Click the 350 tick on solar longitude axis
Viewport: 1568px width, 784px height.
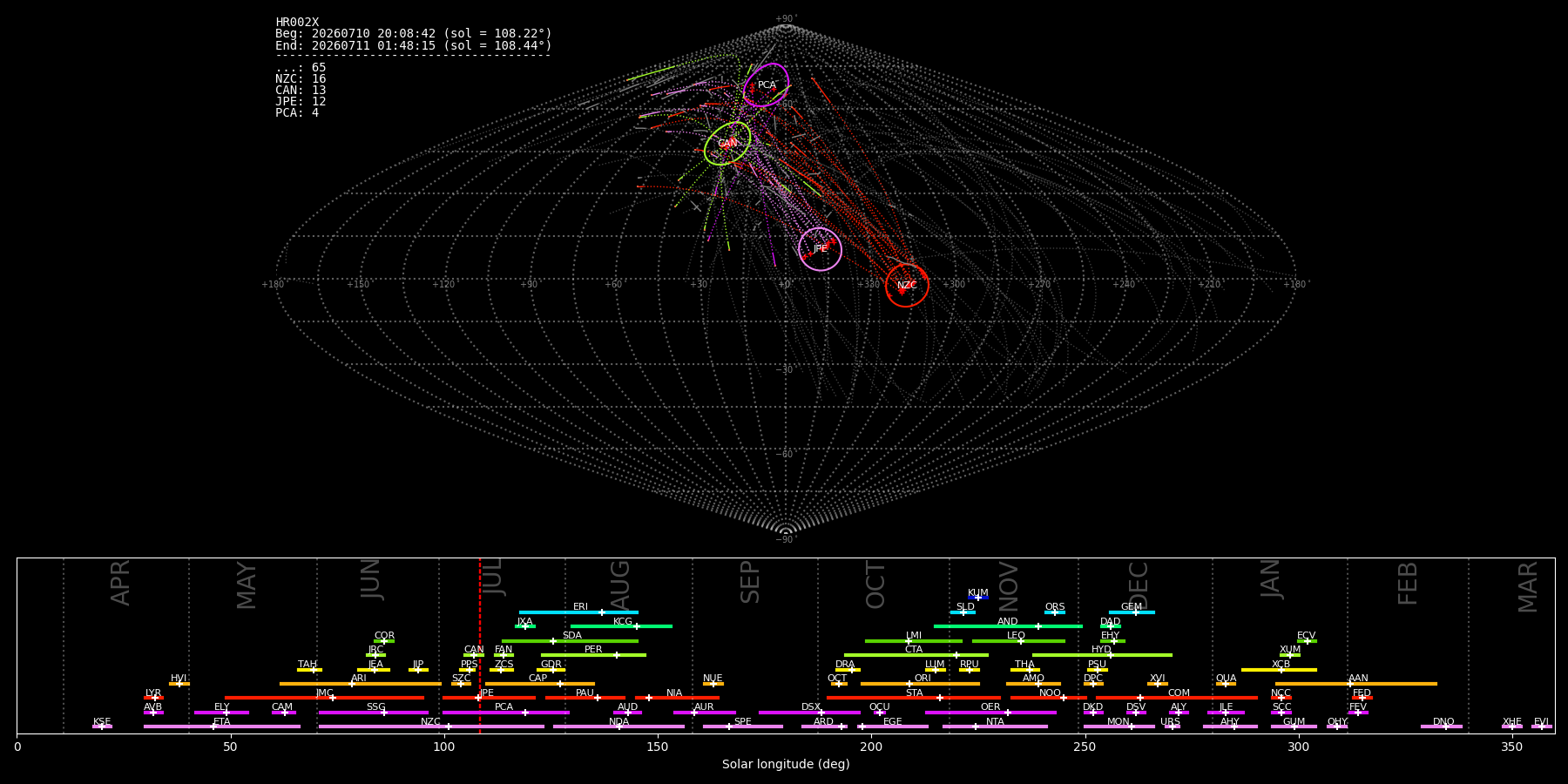(x=1511, y=747)
